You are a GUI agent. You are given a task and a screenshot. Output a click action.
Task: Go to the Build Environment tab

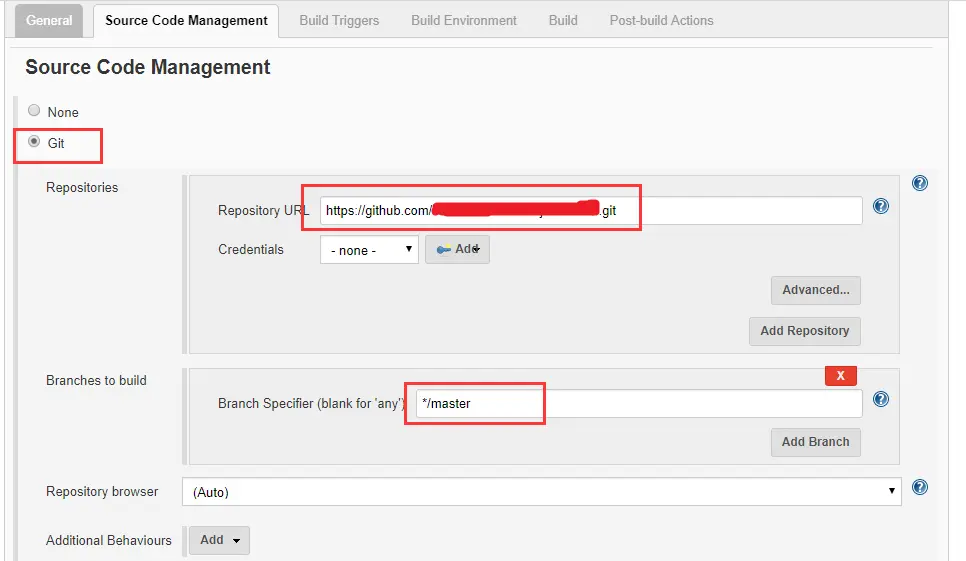[x=464, y=20]
